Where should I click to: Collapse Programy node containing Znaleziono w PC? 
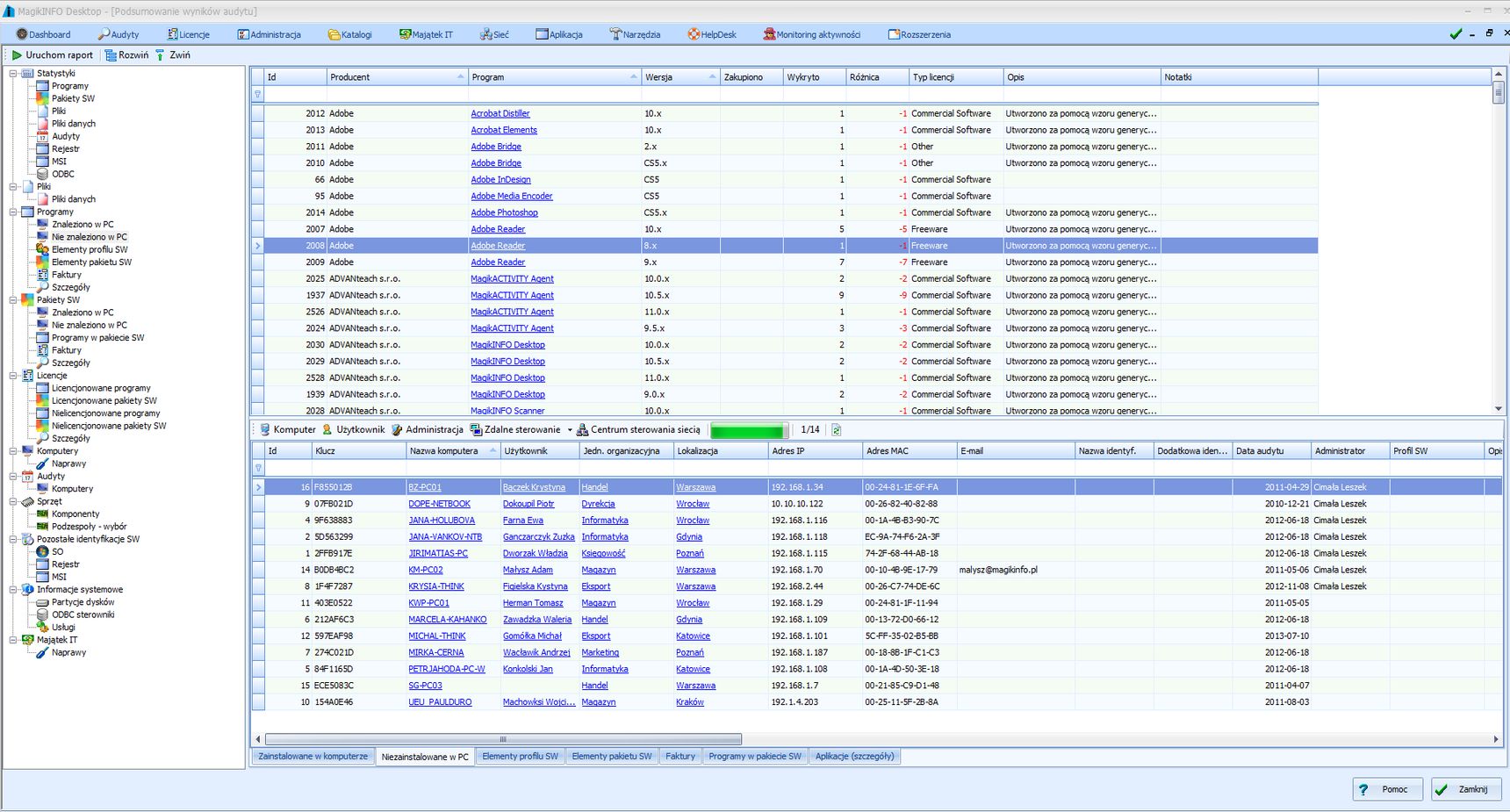[x=13, y=212]
